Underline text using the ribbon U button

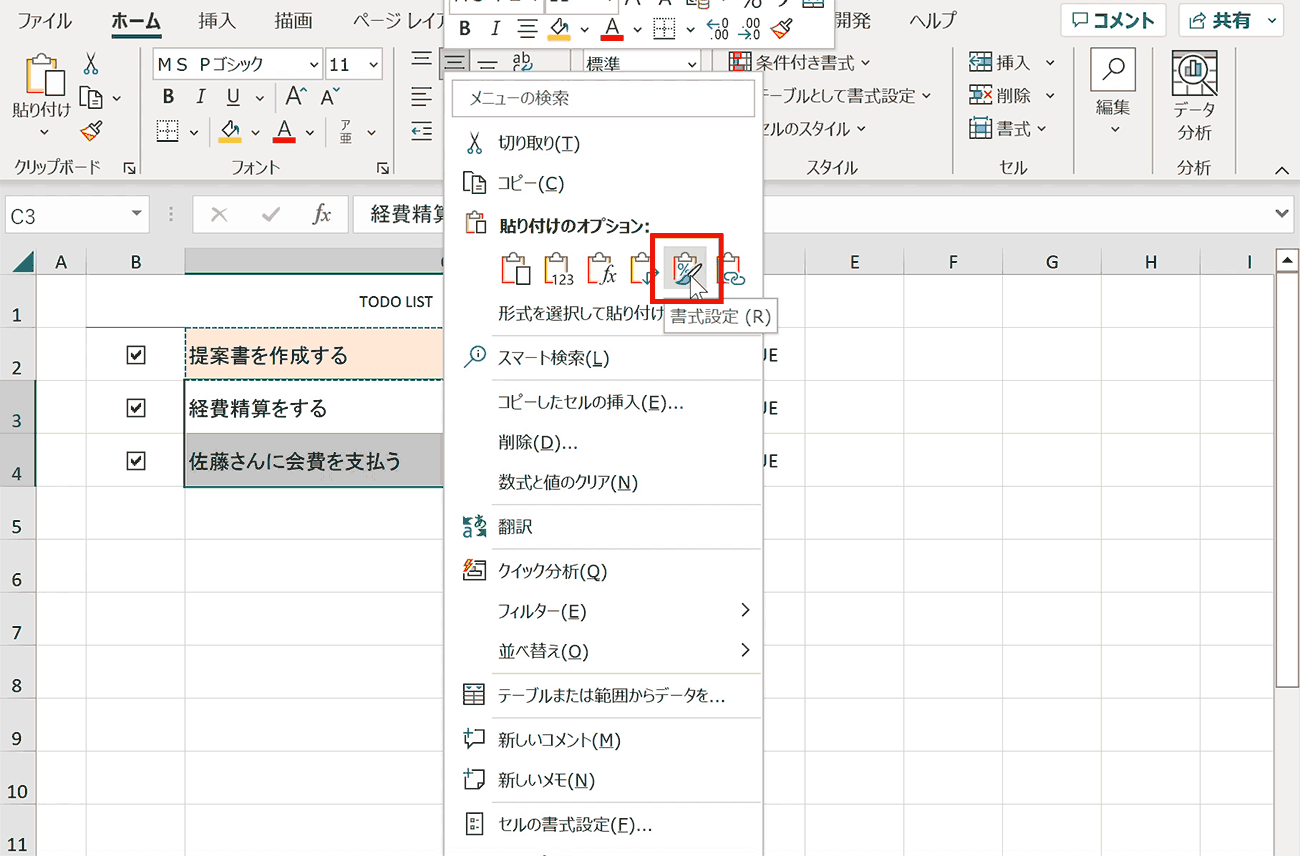point(233,97)
